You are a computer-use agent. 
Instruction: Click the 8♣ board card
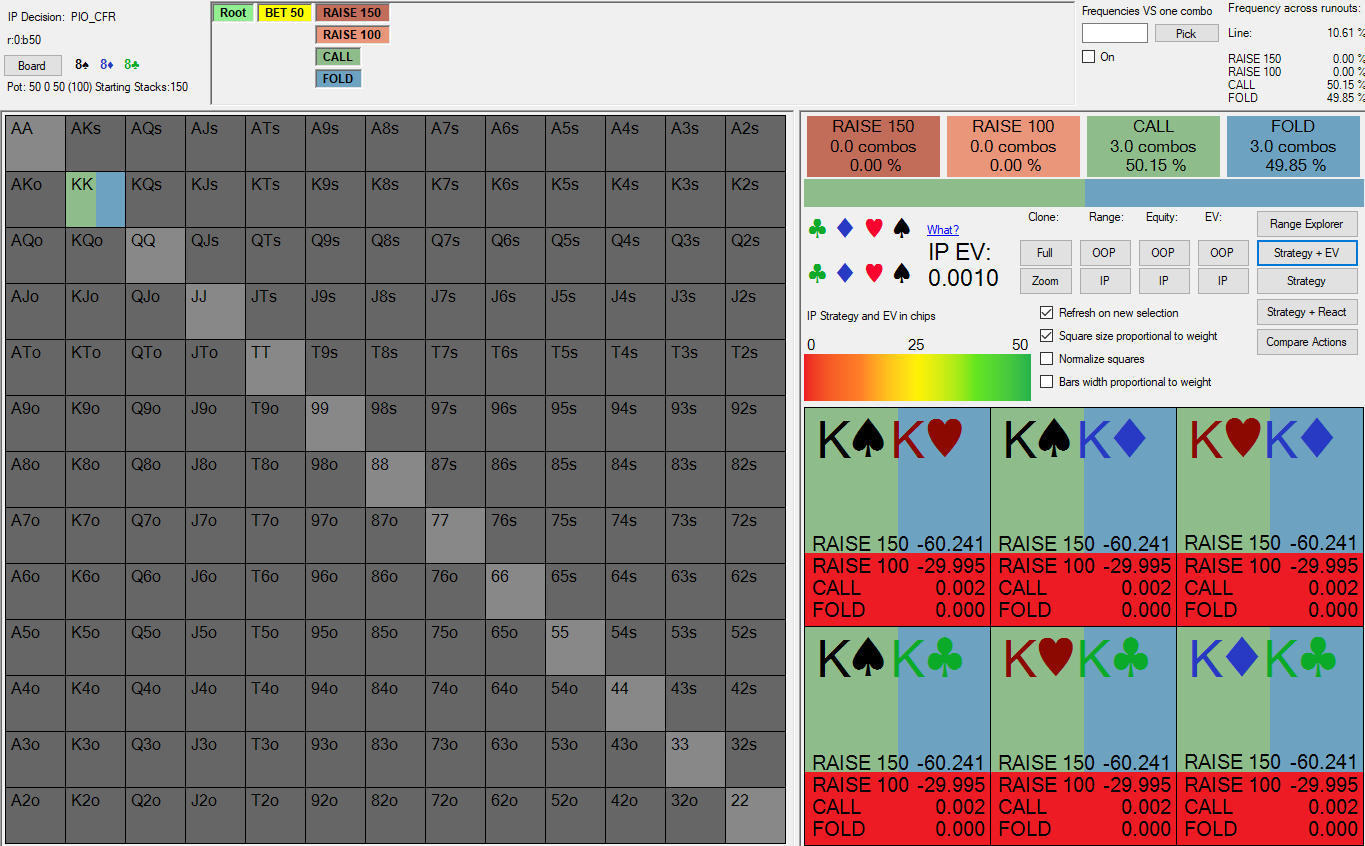(132, 65)
